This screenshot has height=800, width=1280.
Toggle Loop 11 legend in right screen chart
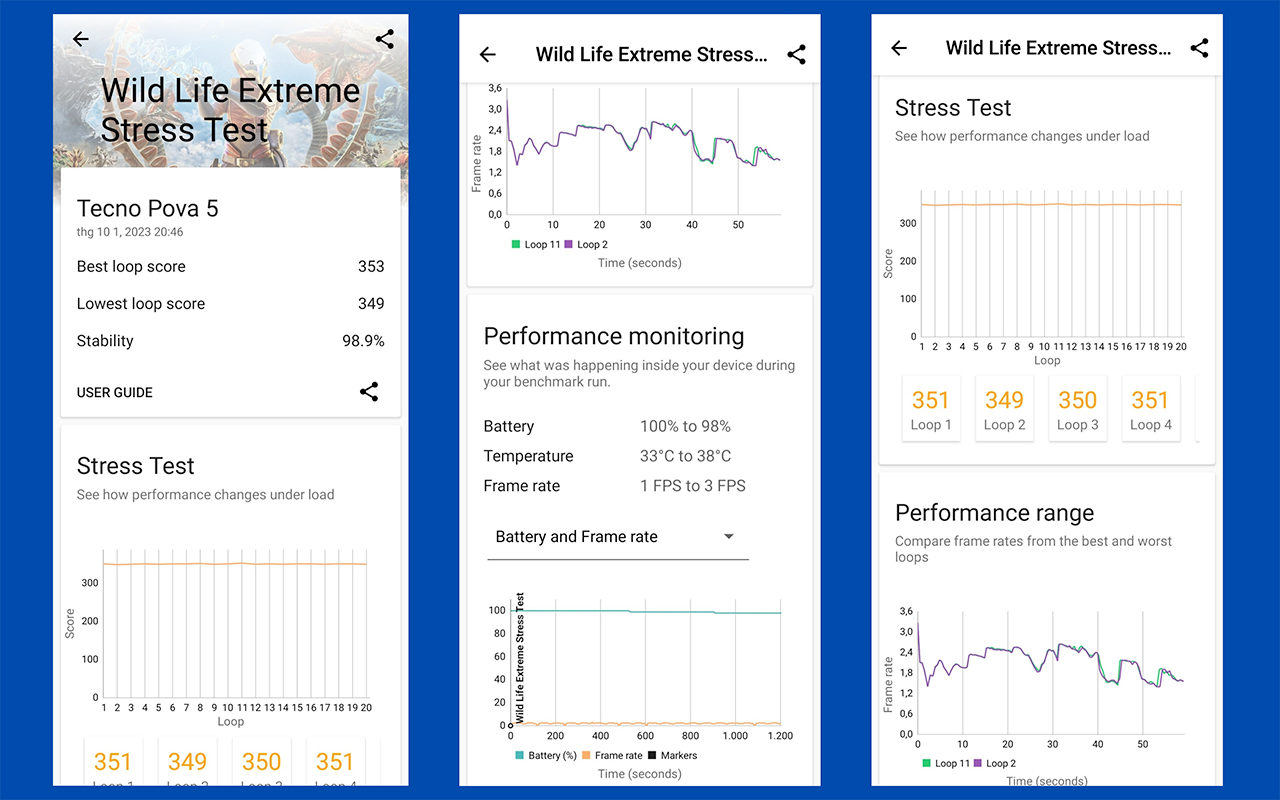click(946, 763)
